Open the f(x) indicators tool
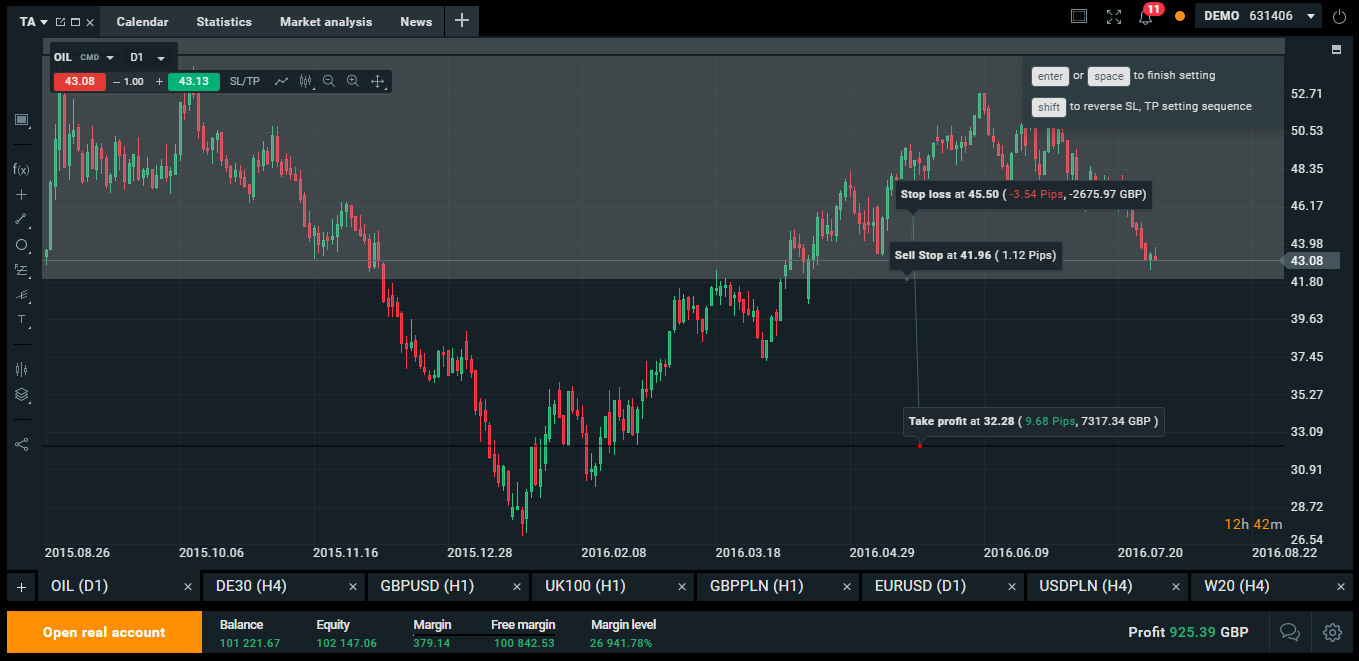 tap(21, 169)
